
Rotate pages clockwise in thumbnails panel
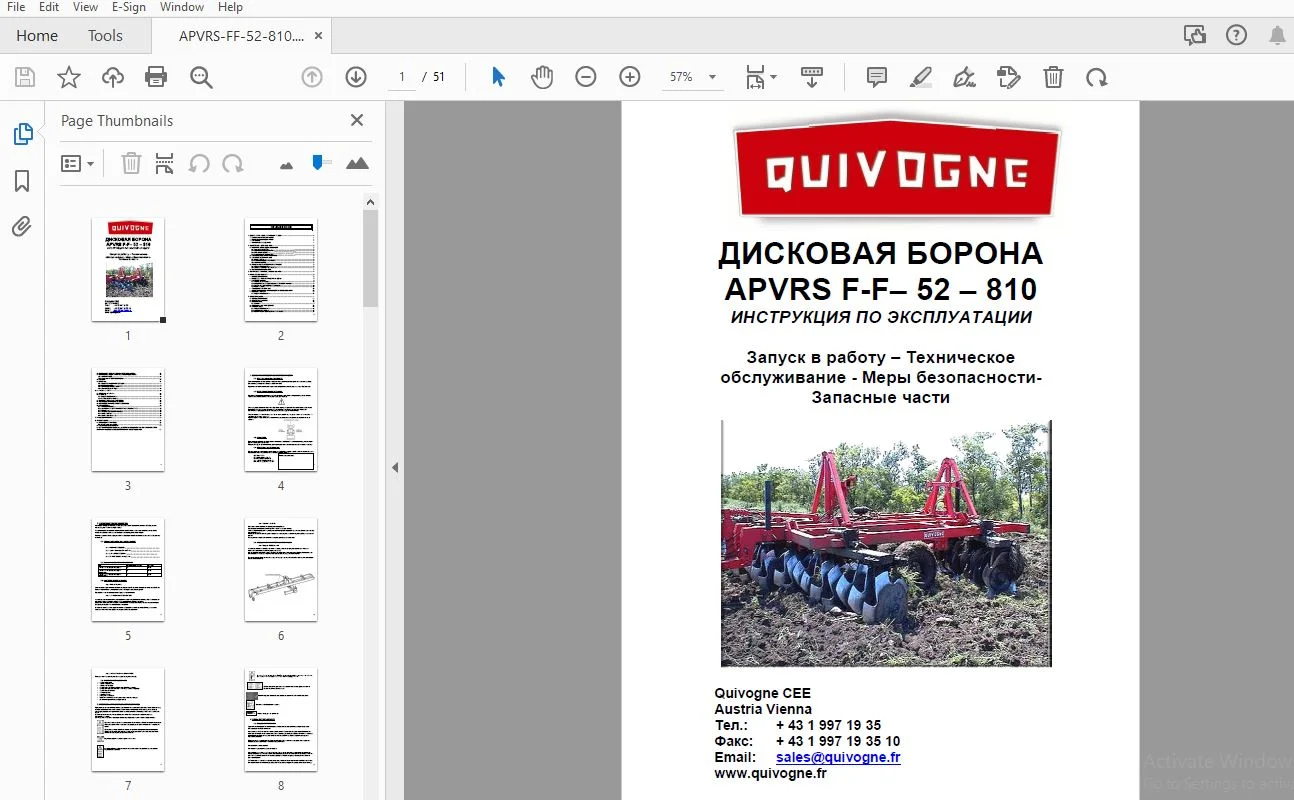233,163
